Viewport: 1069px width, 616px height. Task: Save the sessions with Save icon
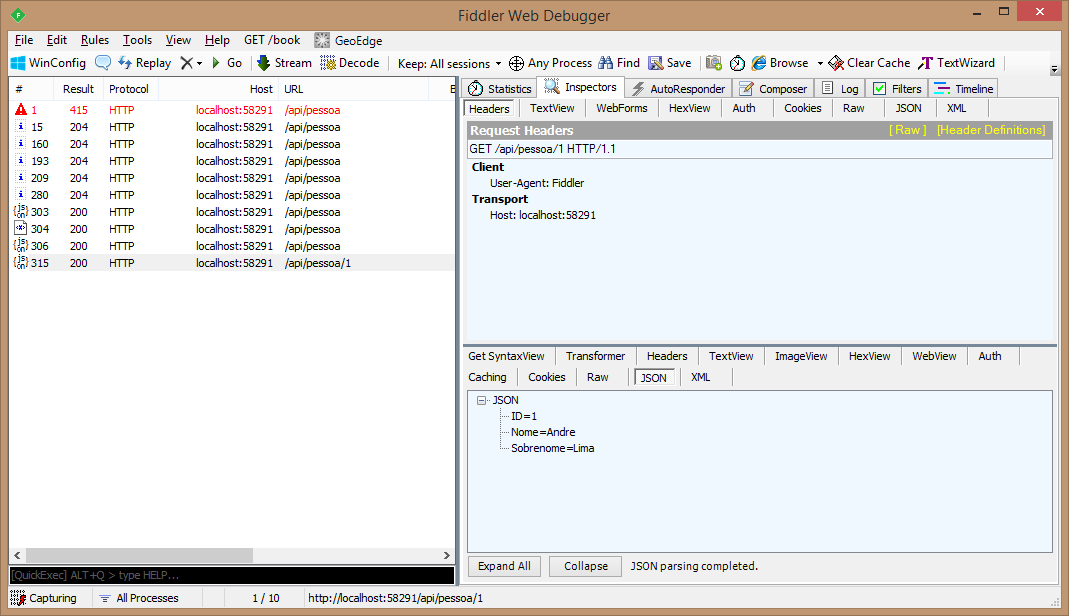point(669,63)
